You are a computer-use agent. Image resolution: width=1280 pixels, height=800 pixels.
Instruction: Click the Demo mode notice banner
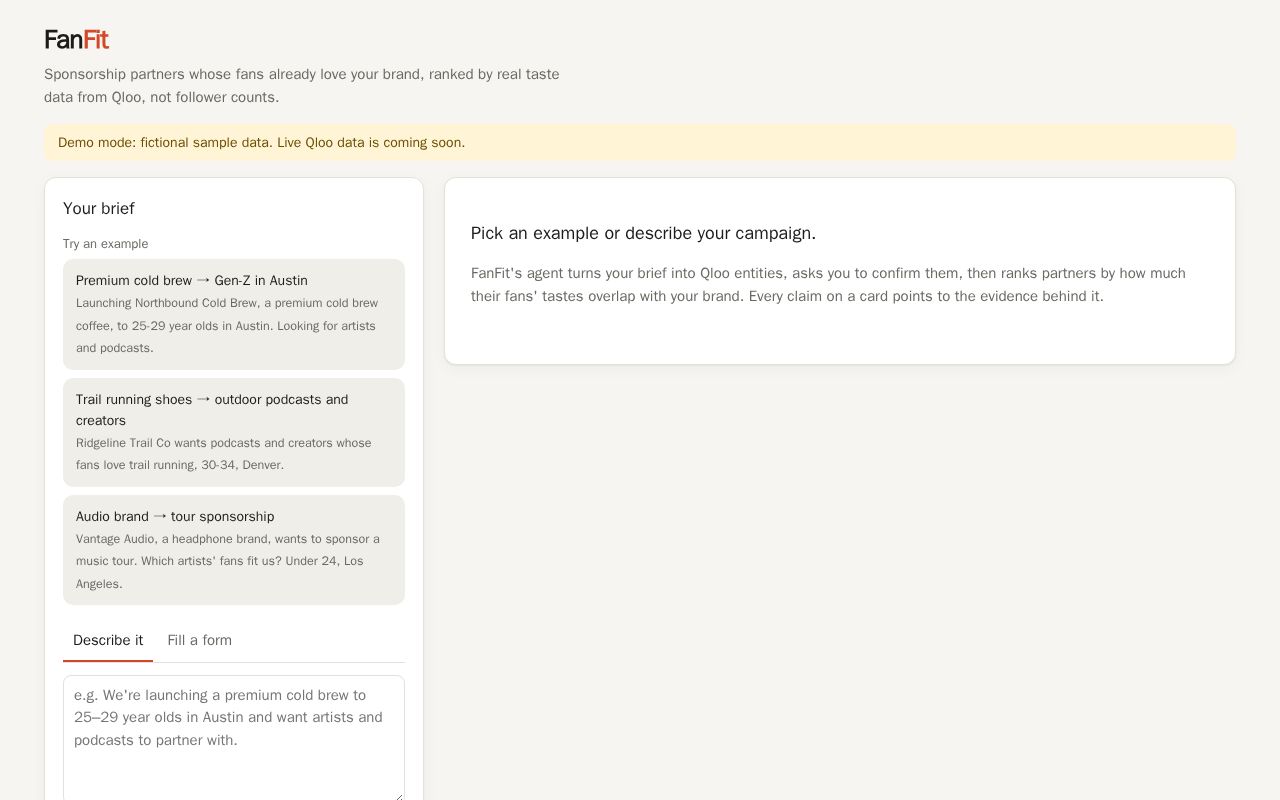(x=640, y=142)
